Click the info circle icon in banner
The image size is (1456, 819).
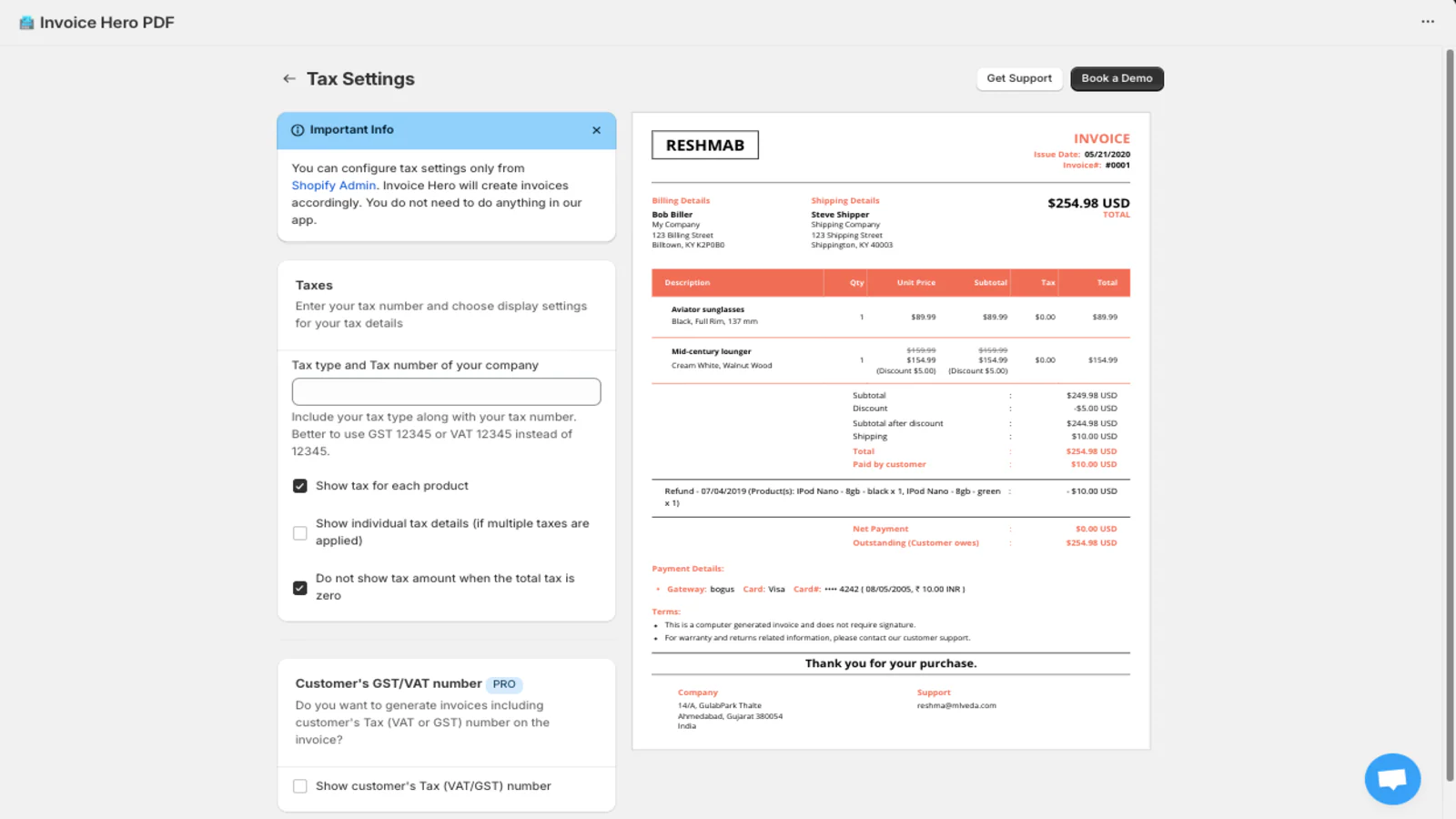click(x=298, y=130)
